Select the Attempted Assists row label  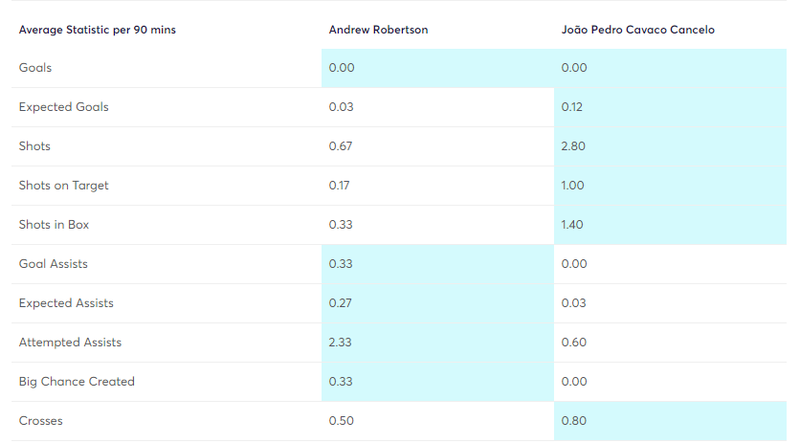pyautogui.click(x=70, y=342)
